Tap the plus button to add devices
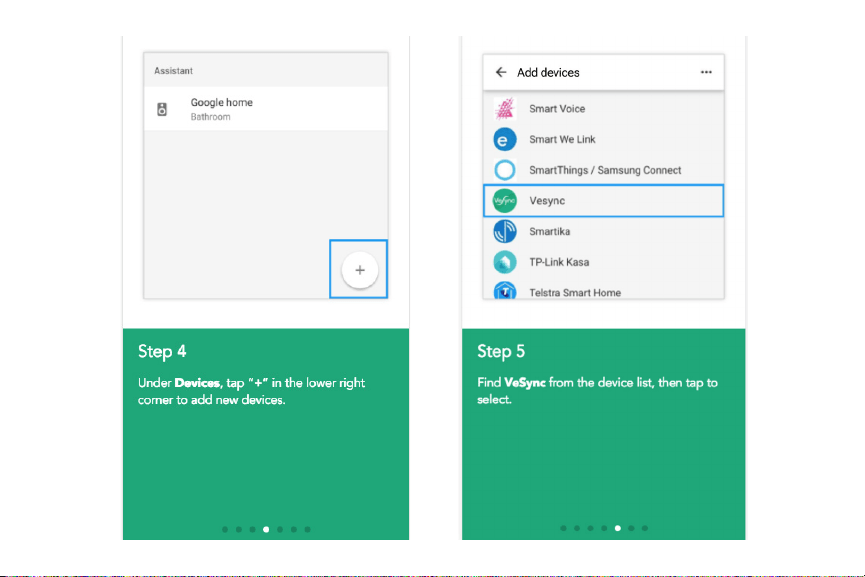Image resolution: width=865 pixels, height=577 pixels. tap(360, 270)
